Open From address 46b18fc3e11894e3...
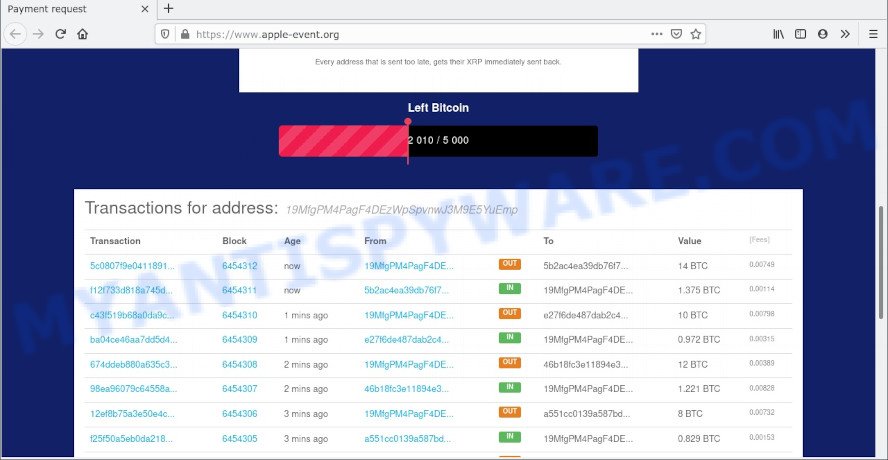 407,389
